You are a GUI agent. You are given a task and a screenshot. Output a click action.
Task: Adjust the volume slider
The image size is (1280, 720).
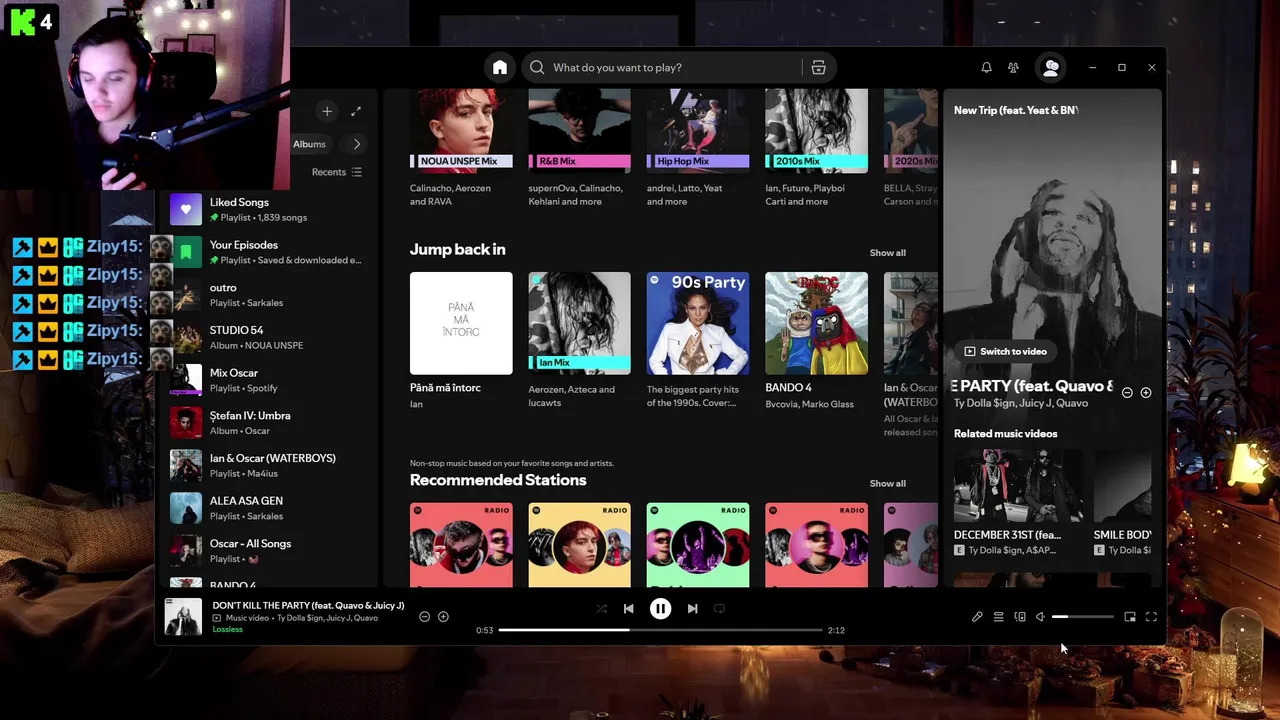click(x=1083, y=617)
